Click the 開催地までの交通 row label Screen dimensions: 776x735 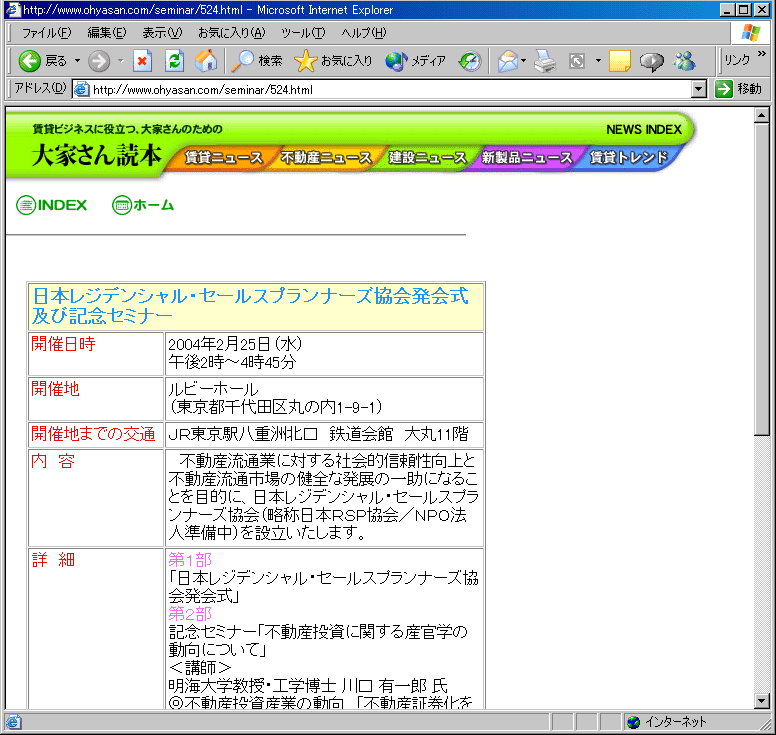tap(93, 434)
